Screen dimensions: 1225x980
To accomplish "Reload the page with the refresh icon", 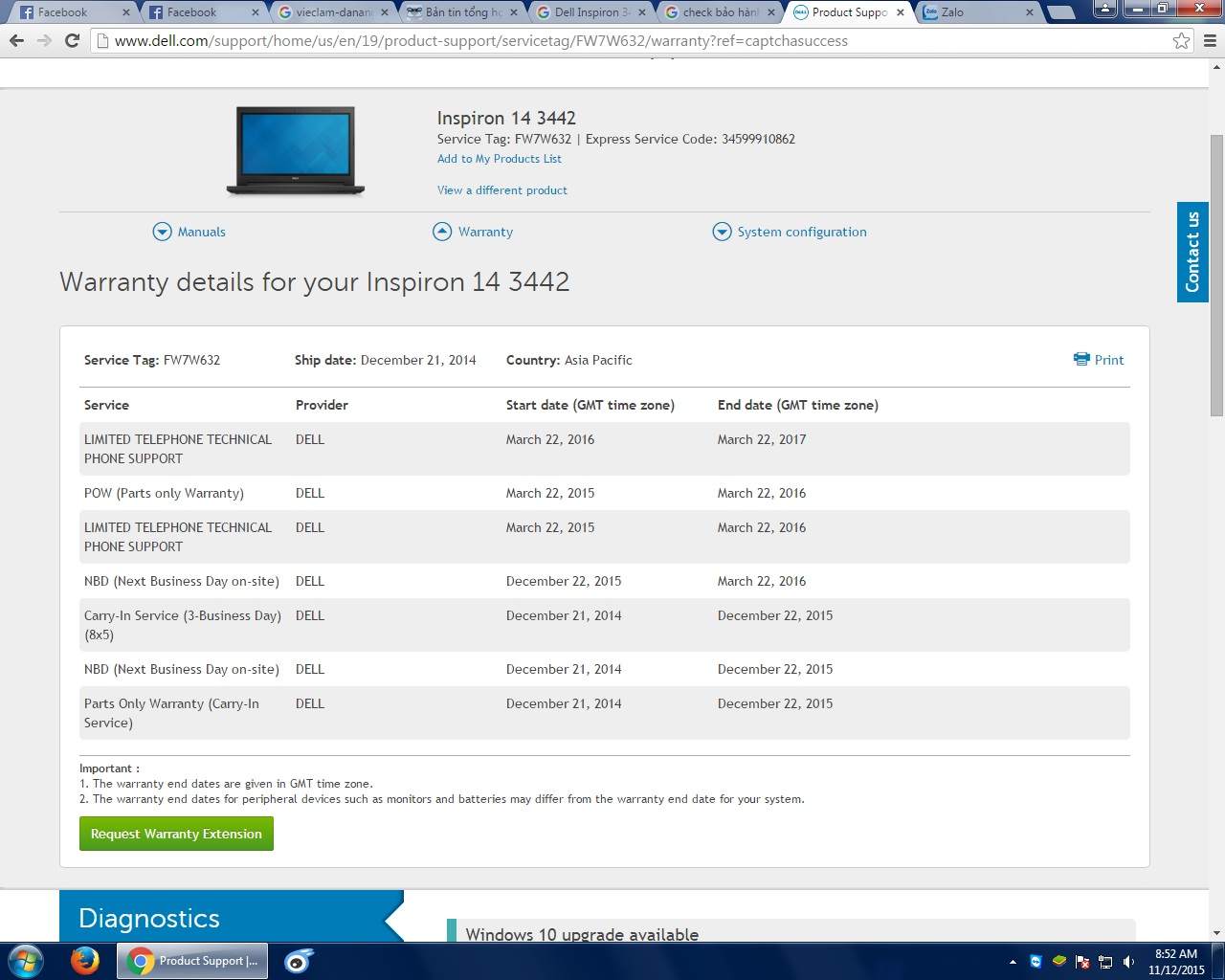I will [72, 41].
